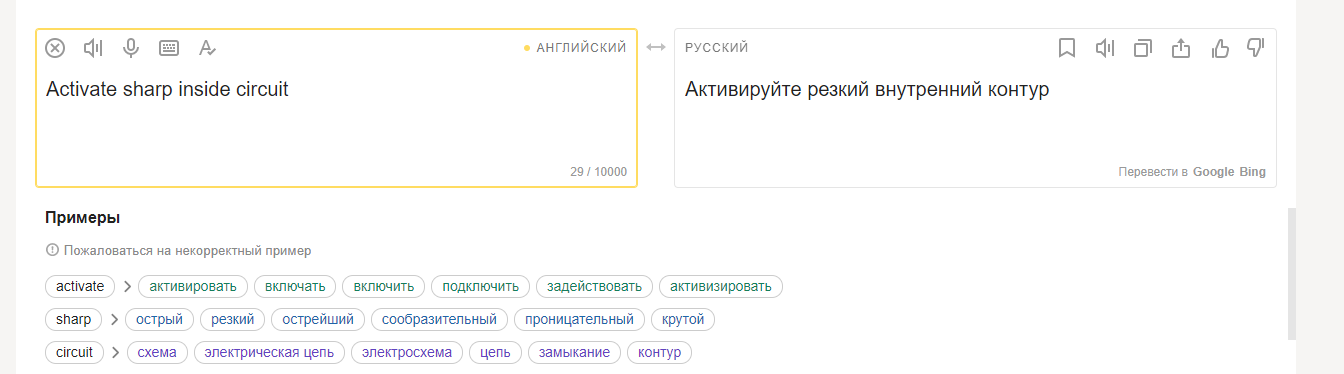Copy the translated text

1143,48
